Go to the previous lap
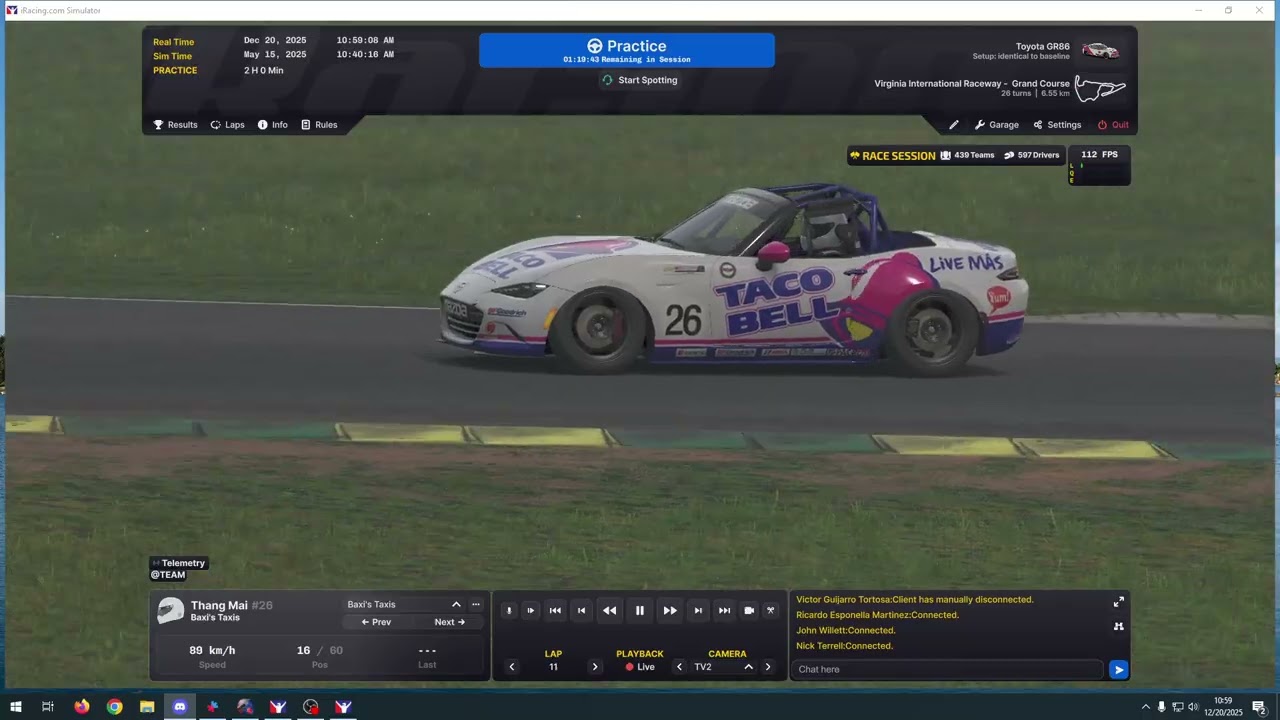The height and width of the screenshot is (720, 1280). (512, 667)
